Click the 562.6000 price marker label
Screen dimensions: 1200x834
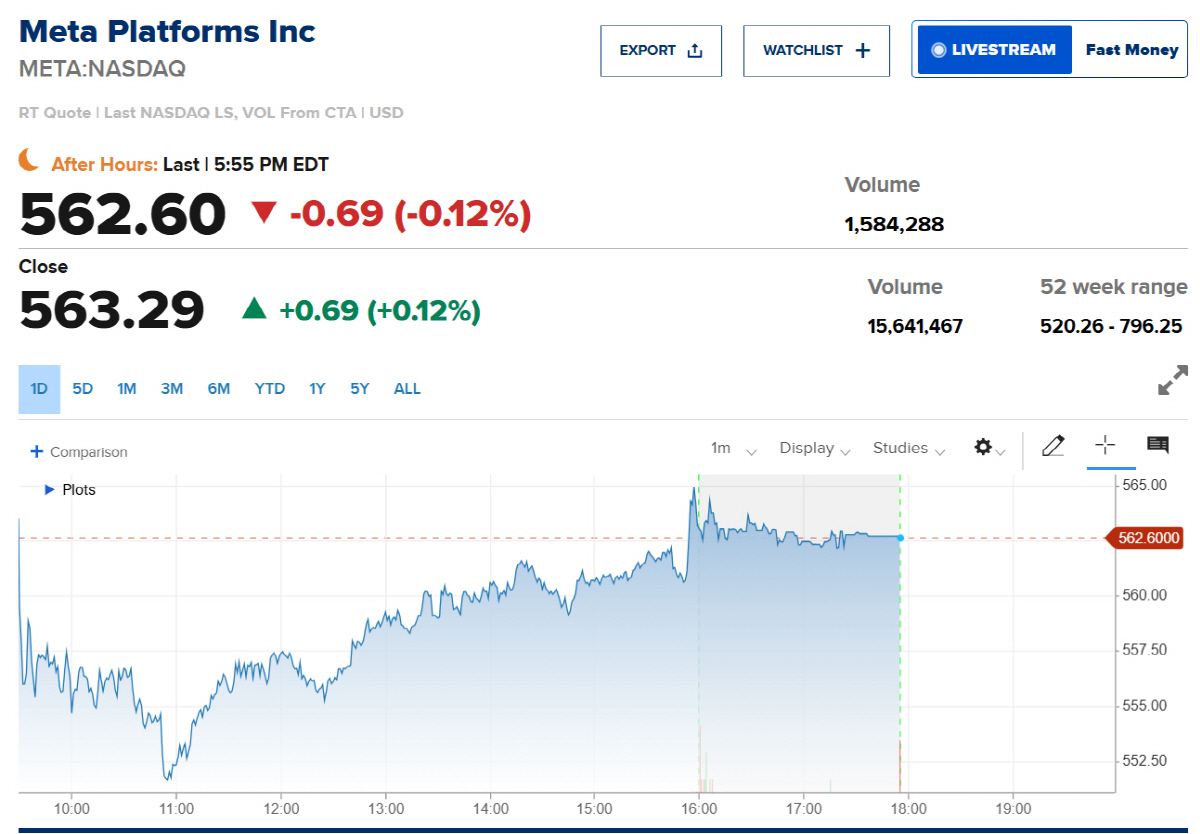click(1146, 538)
